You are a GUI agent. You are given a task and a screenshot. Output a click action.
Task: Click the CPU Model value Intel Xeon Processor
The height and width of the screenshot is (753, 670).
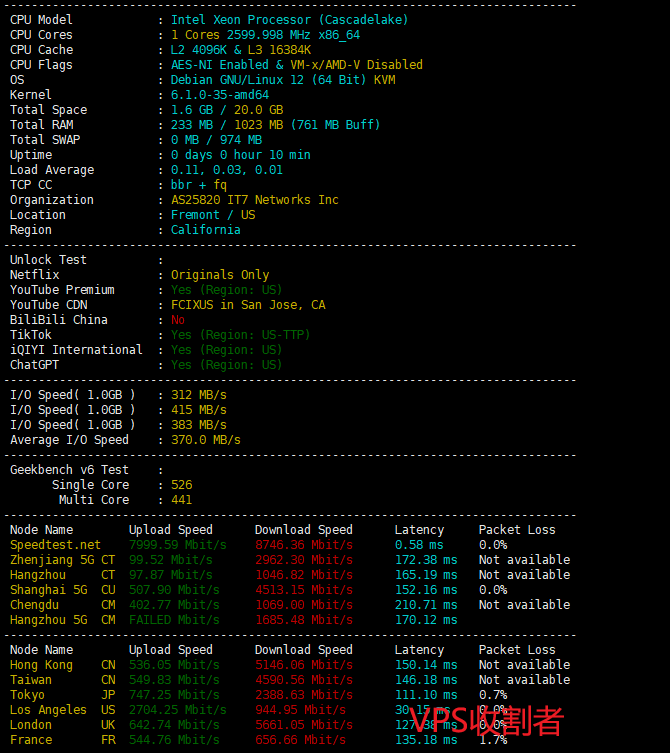[x=289, y=20]
